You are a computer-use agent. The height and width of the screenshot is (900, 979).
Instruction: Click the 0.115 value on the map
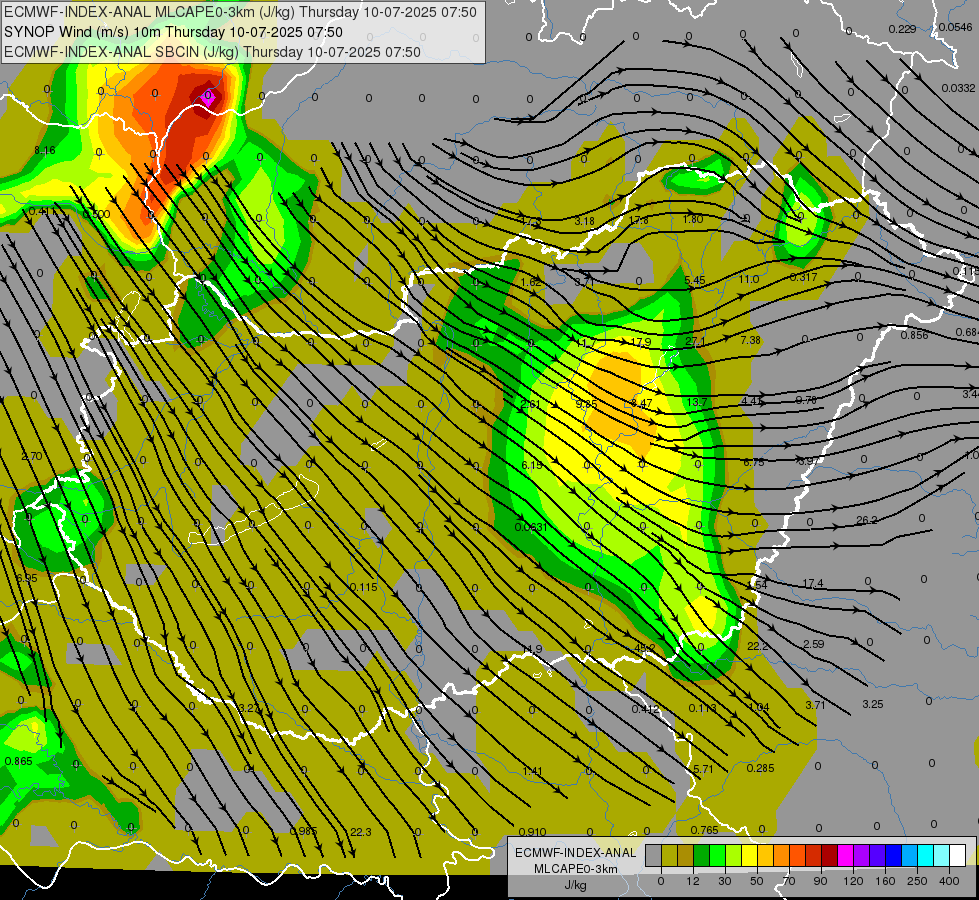coord(363,587)
